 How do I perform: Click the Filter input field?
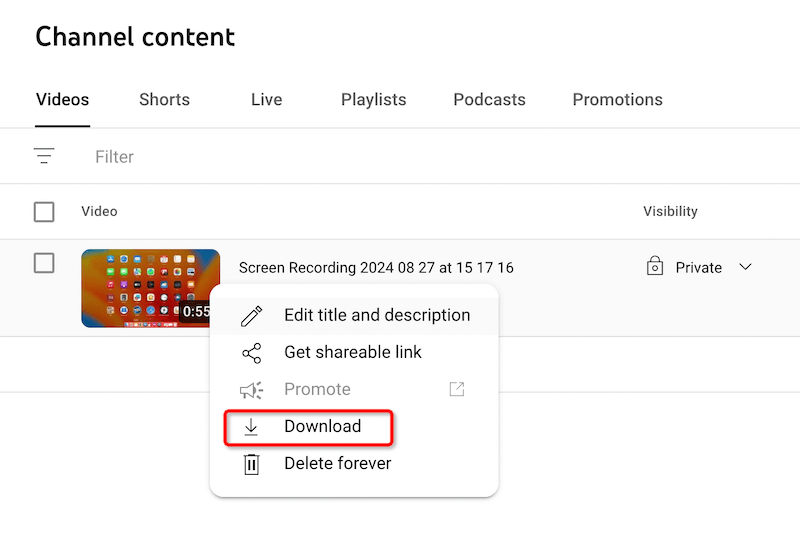pos(300,157)
